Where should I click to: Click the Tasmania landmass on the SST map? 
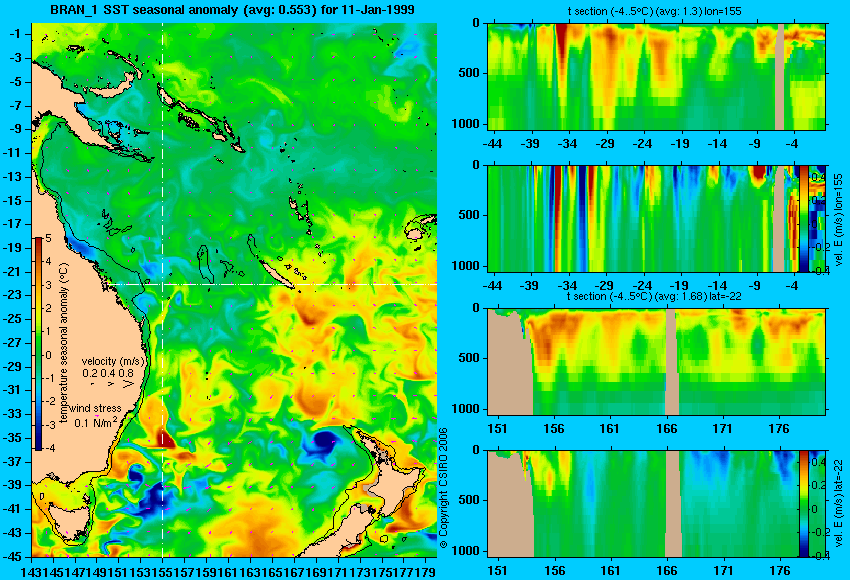point(69,521)
